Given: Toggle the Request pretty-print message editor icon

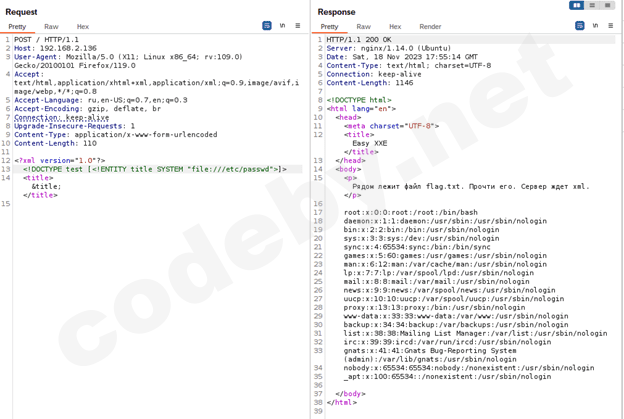Looking at the screenshot, I should click(267, 26).
